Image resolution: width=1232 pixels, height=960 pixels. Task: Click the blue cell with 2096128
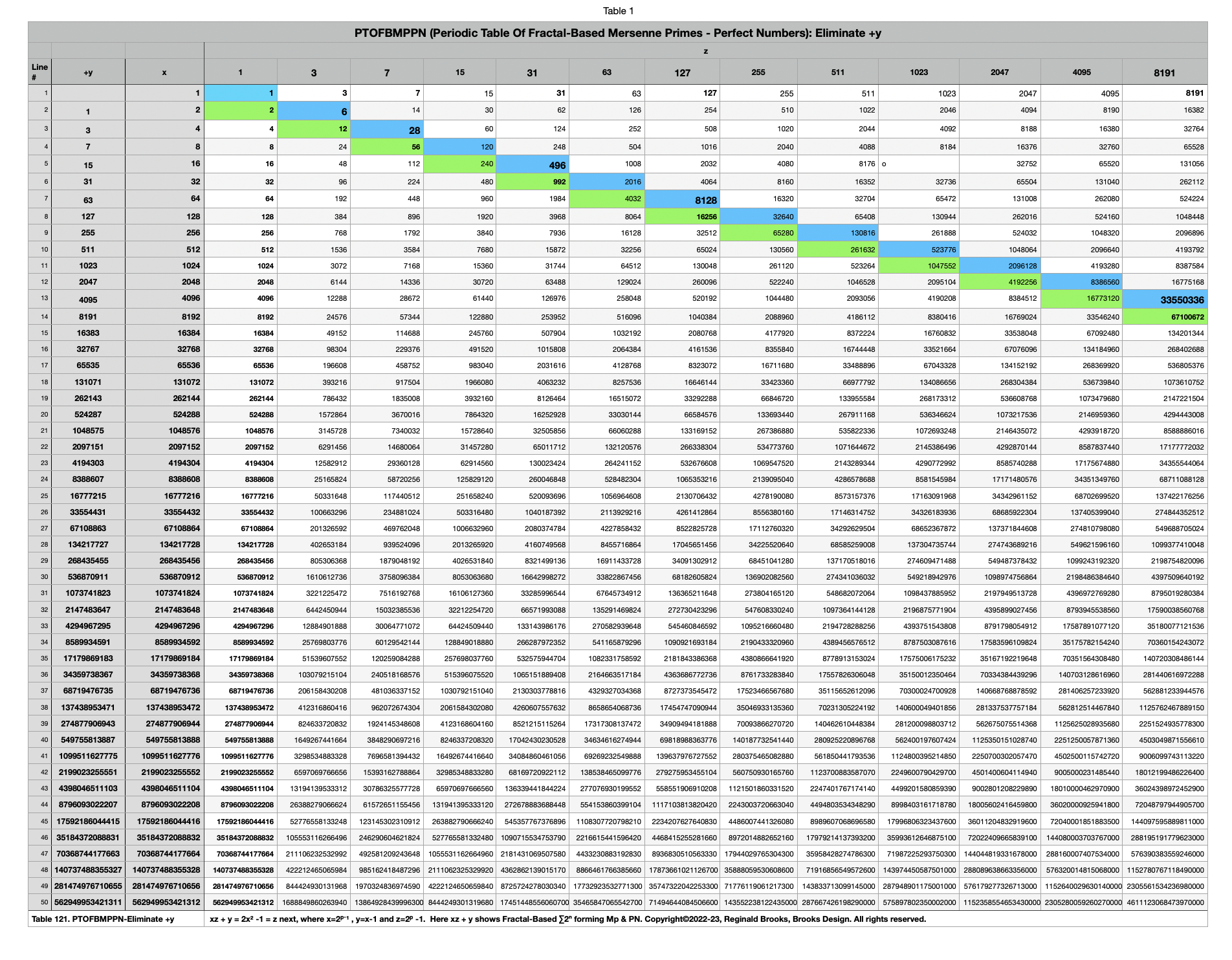(999, 266)
